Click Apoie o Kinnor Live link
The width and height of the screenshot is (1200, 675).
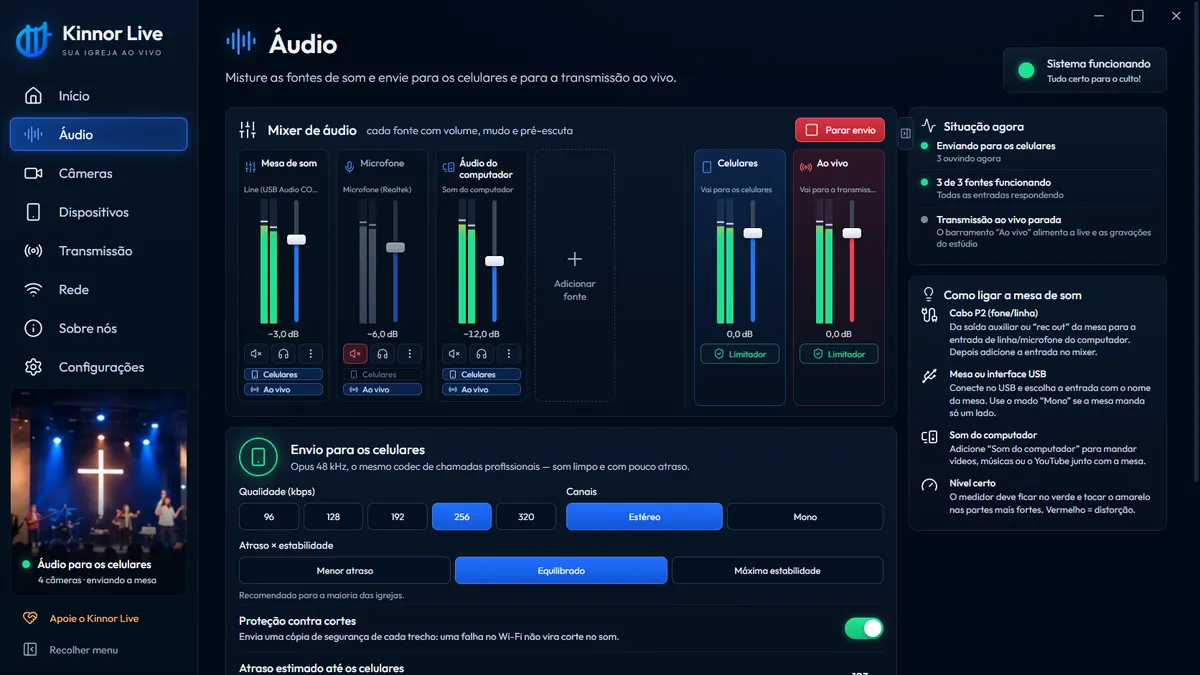pyautogui.click(x=94, y=618)
